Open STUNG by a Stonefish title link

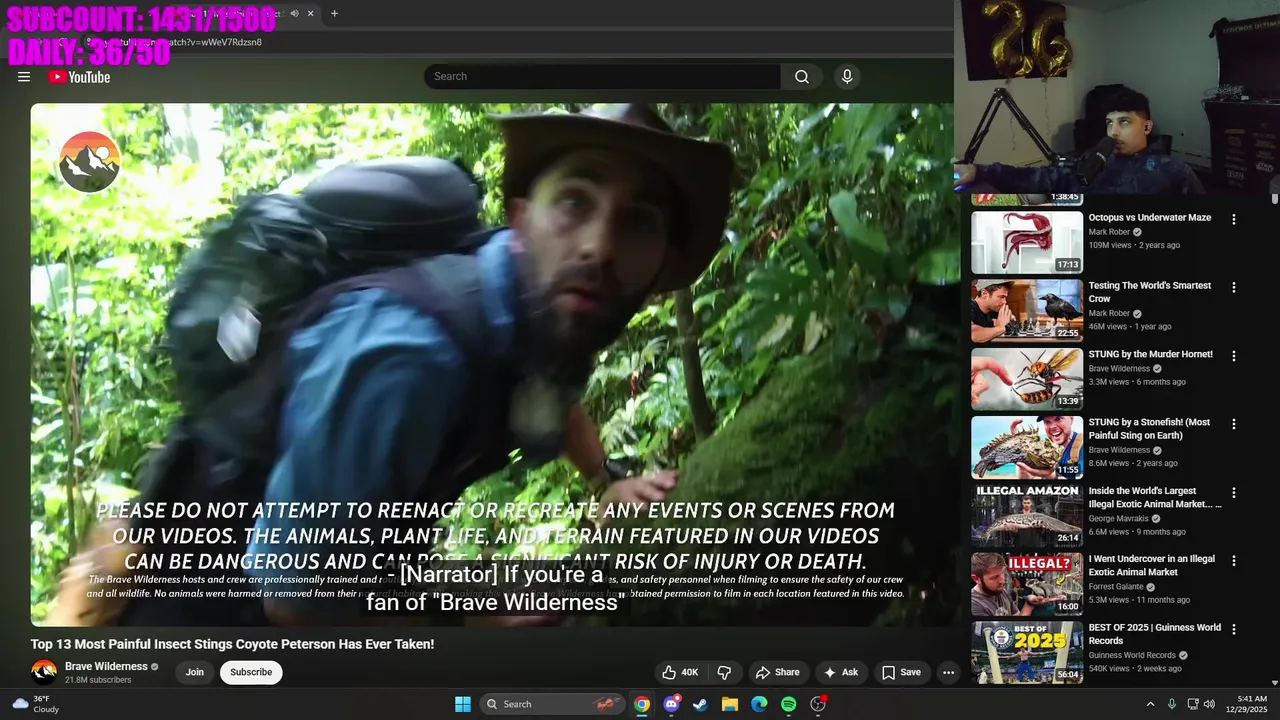click(1149, 429)
